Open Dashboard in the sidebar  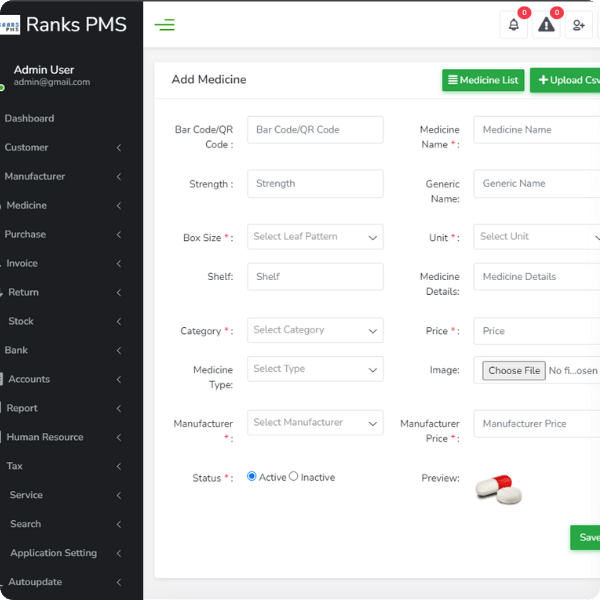pos(30,118)
